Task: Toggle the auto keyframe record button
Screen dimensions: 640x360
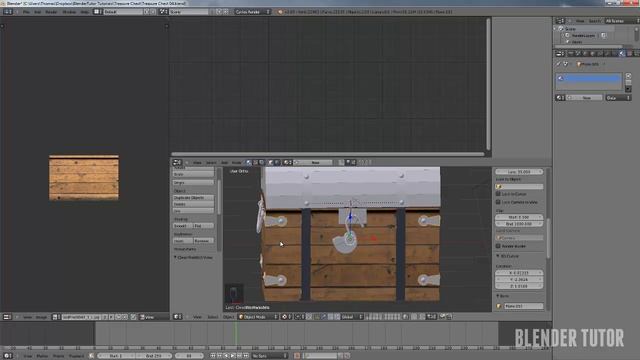Action: point(297,356)
